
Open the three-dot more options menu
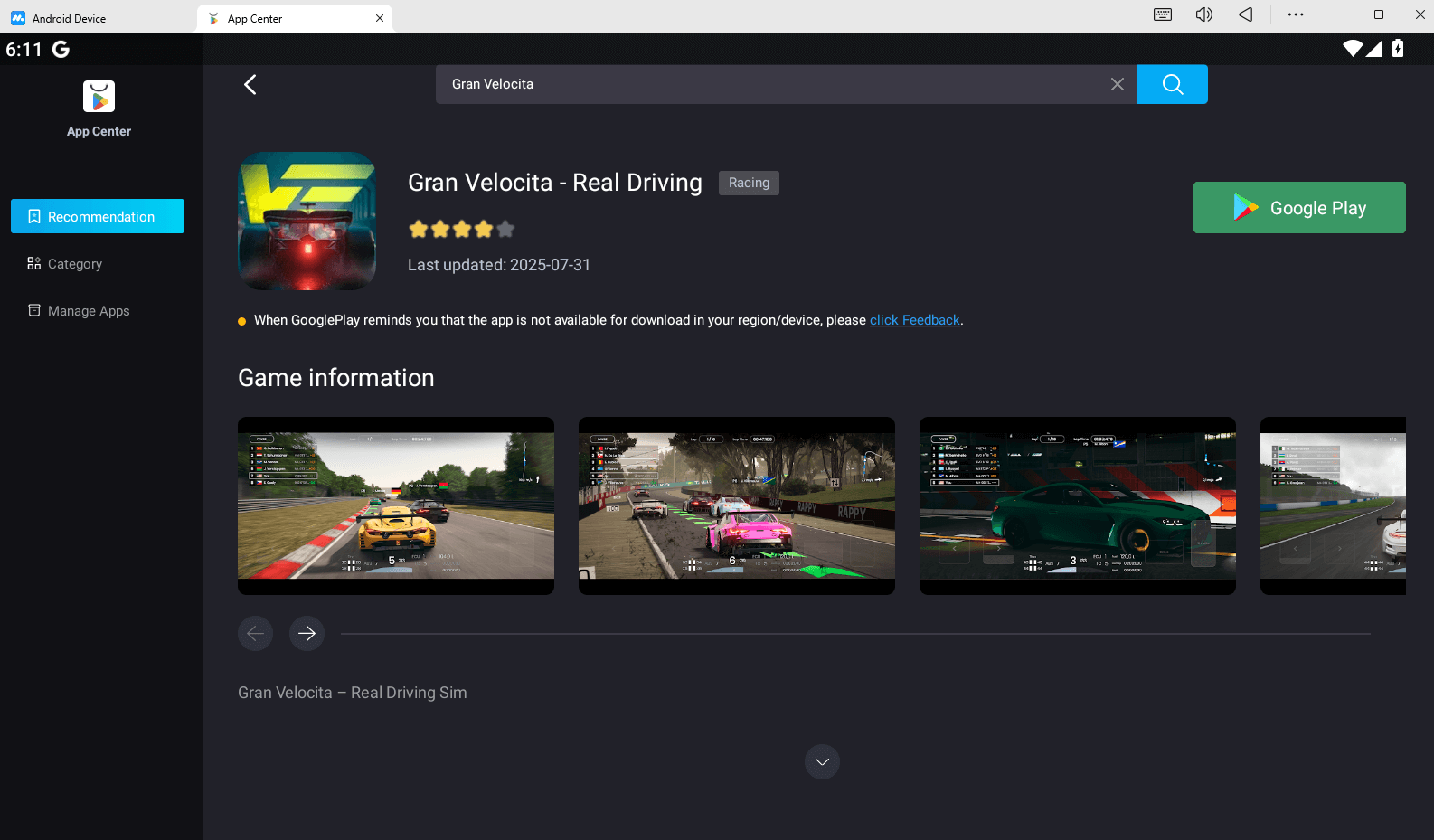point(1296,14)
